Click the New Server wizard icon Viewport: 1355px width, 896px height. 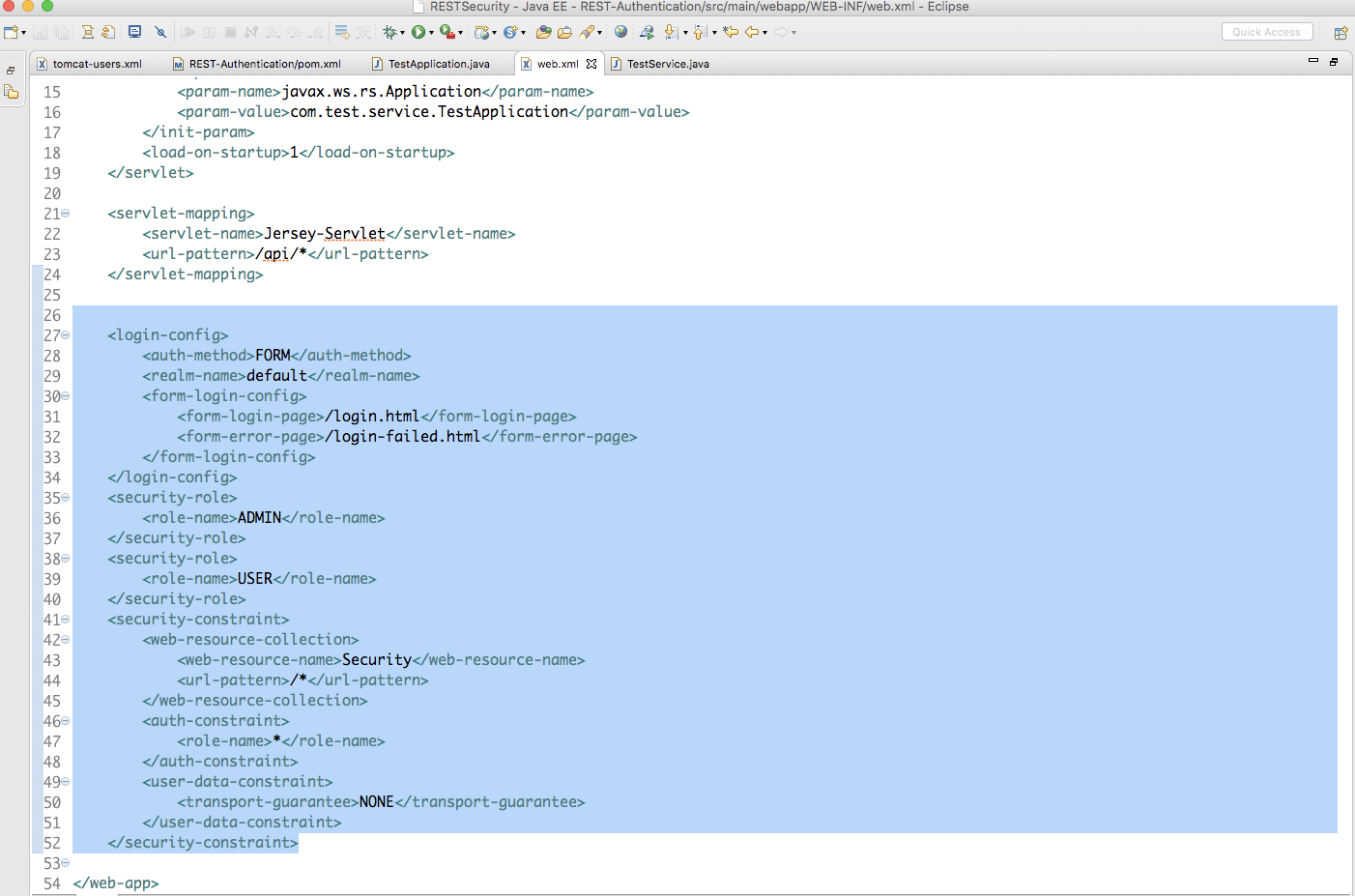pyautogui.click(x=481, y=32)
